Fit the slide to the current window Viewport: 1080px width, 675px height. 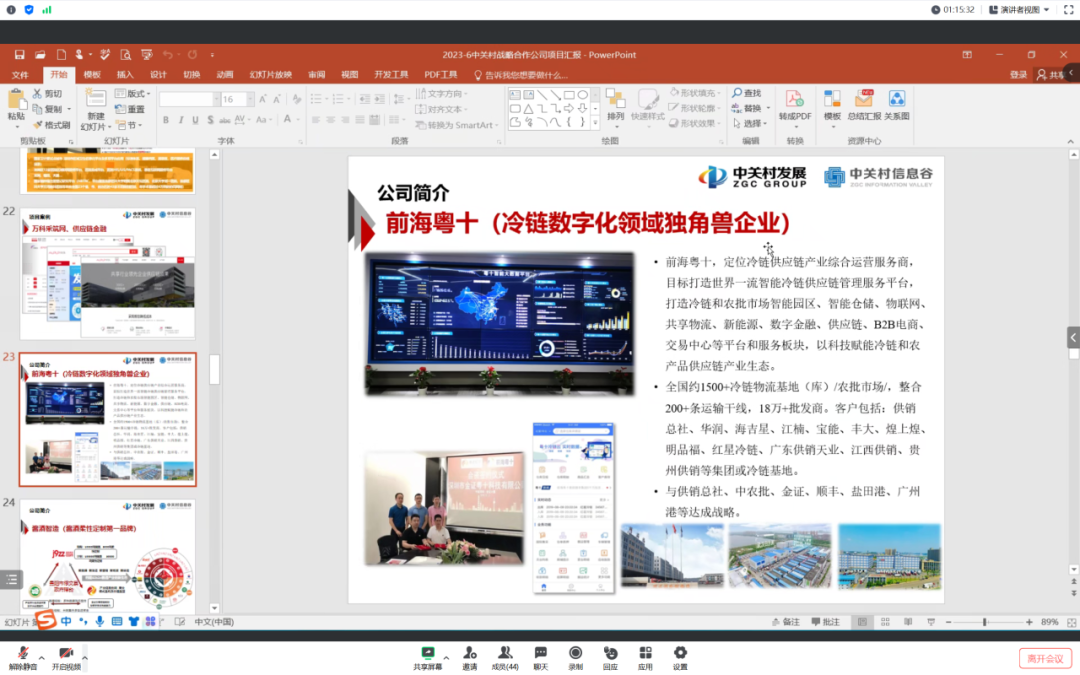1072,622
